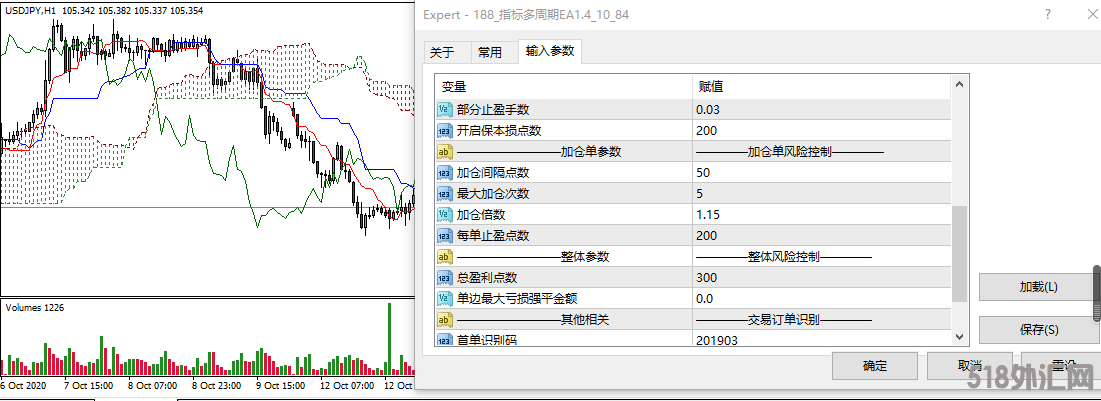Viewport: 1101px width, 401px height.
Task: Select the 输入参数 tab
Action: [550, 51]
